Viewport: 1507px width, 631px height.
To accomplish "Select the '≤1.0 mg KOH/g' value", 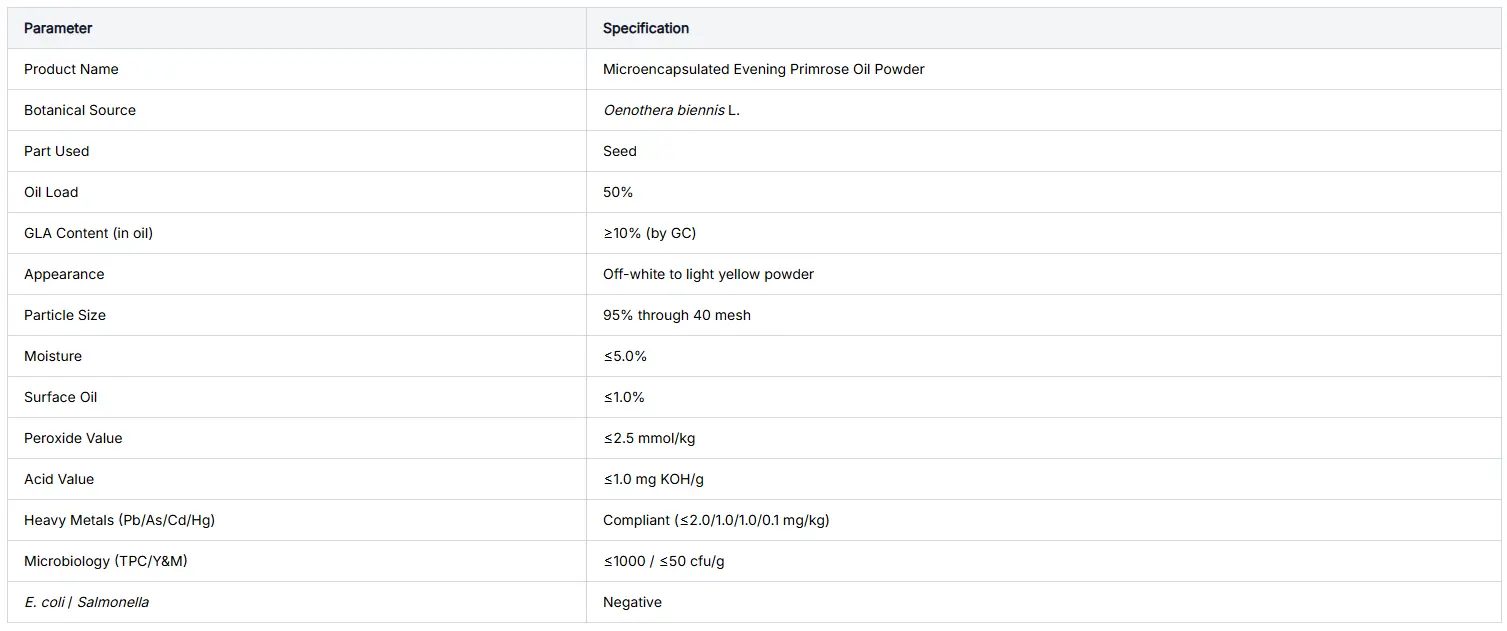I will (654, 479).
